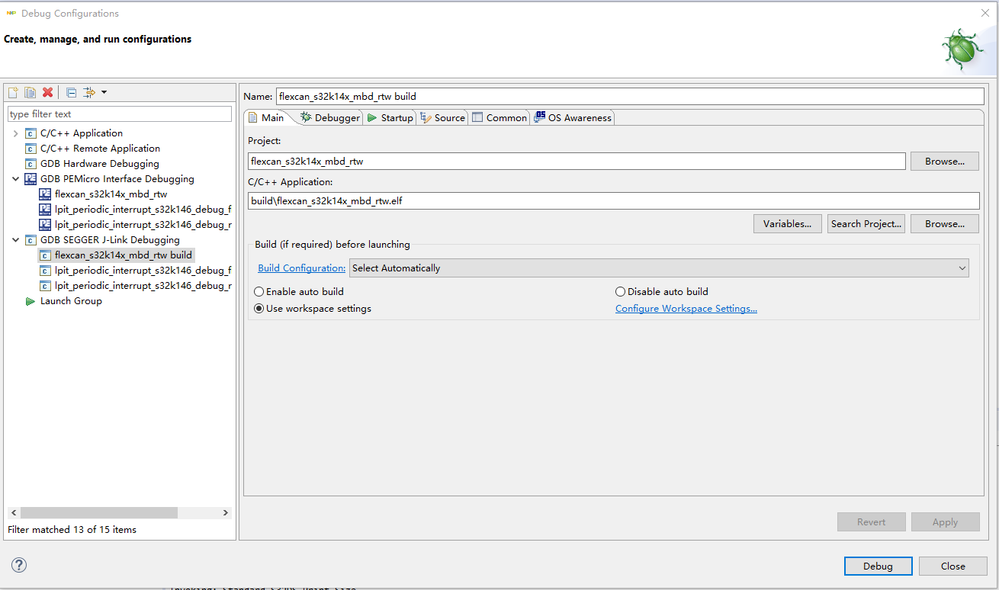Open the Configure Workspace Settings link
The width and height of the screenshot is (999, 590).
[685, 309]
